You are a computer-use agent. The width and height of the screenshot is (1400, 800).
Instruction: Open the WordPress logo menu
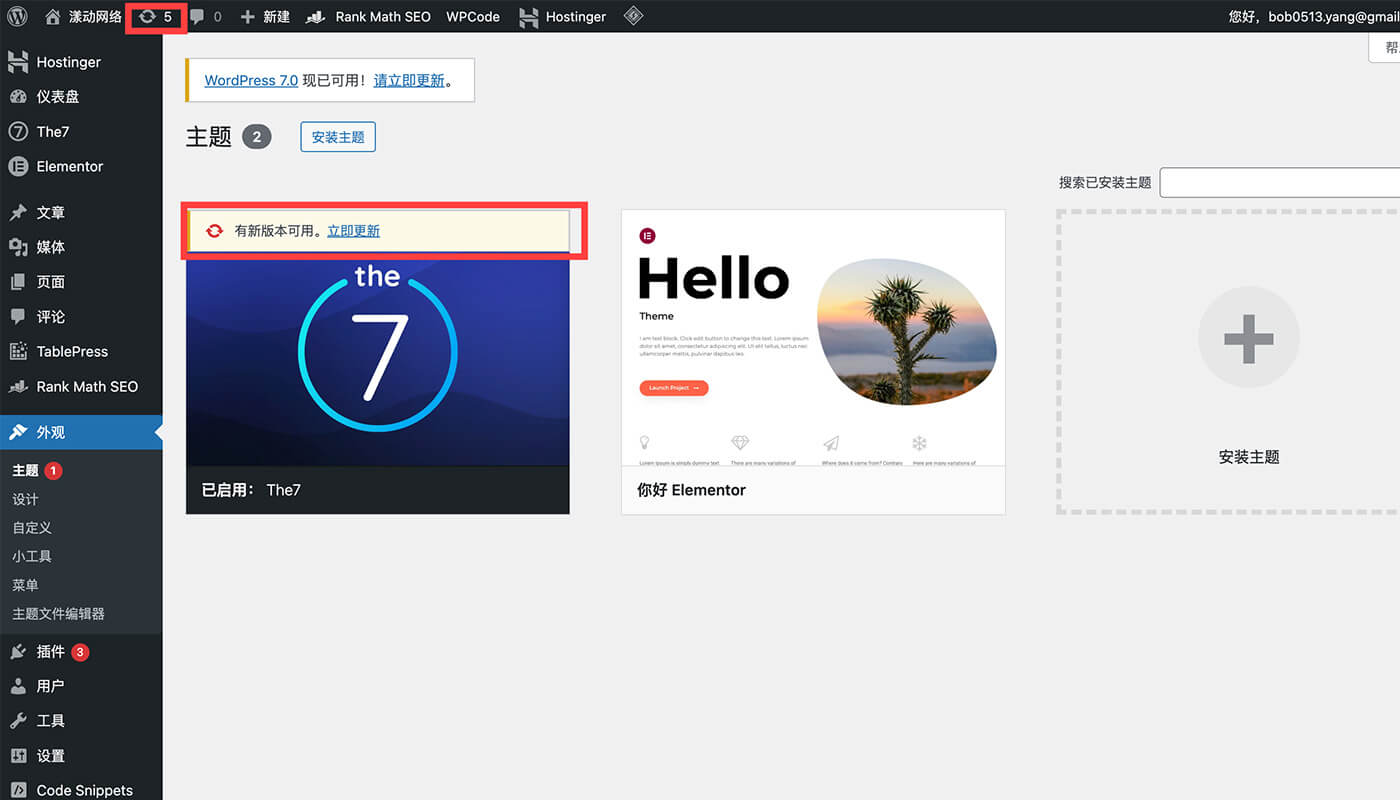[x=17, y=16]
